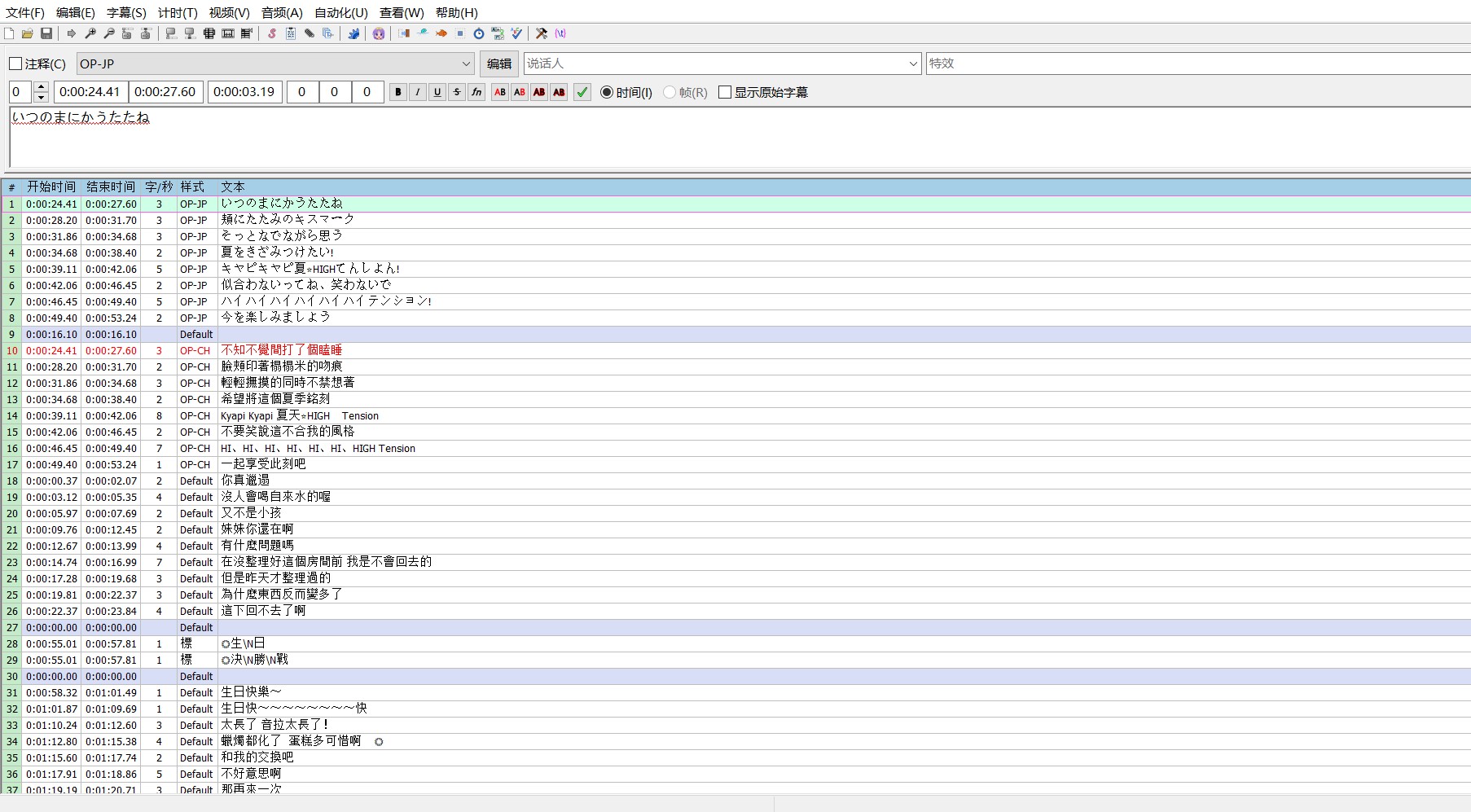Pick shadow color with fourth AB
Image resolution: width=1471 pixels, height=812 pixels.
(559, 92)
